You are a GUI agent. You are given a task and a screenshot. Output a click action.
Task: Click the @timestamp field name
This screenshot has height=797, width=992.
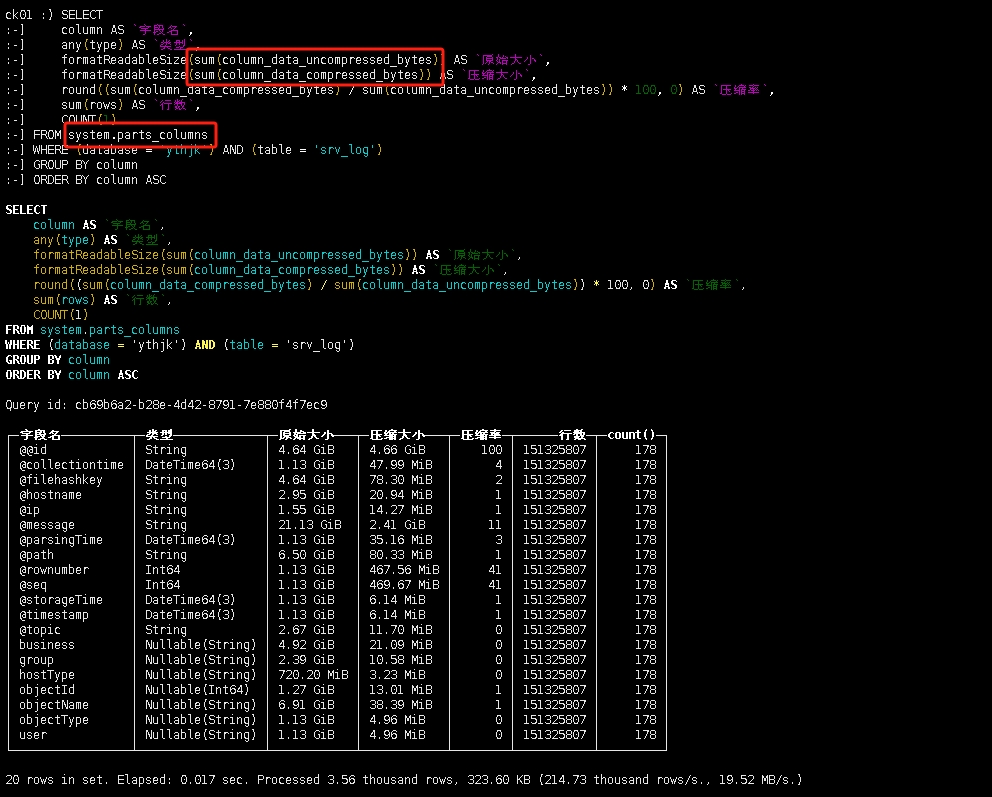click(54, 615)
